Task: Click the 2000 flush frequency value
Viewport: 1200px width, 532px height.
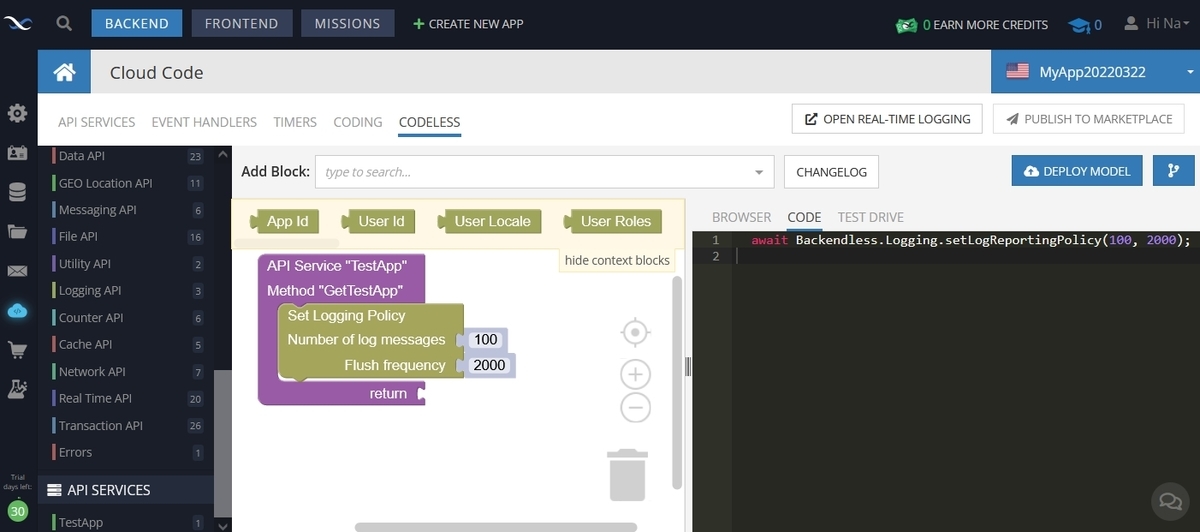Action: tap(490, 365)
